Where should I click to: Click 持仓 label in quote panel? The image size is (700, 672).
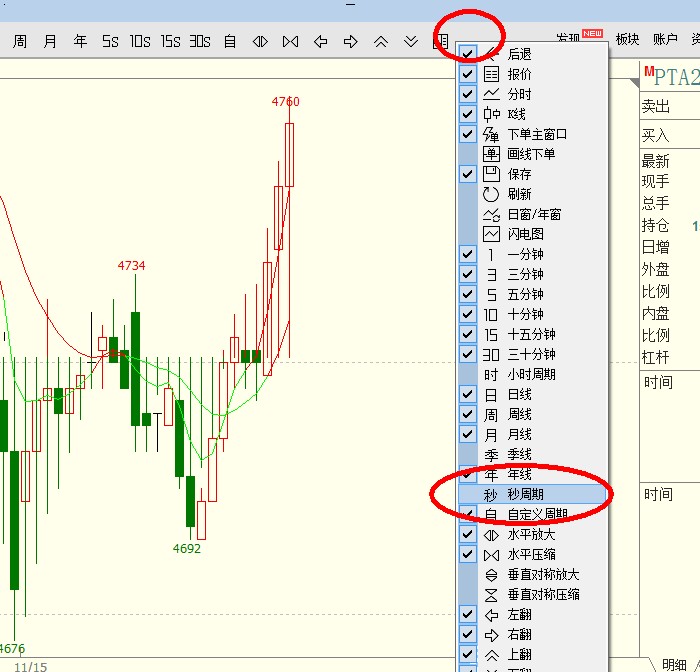click(x=655, y=225)
